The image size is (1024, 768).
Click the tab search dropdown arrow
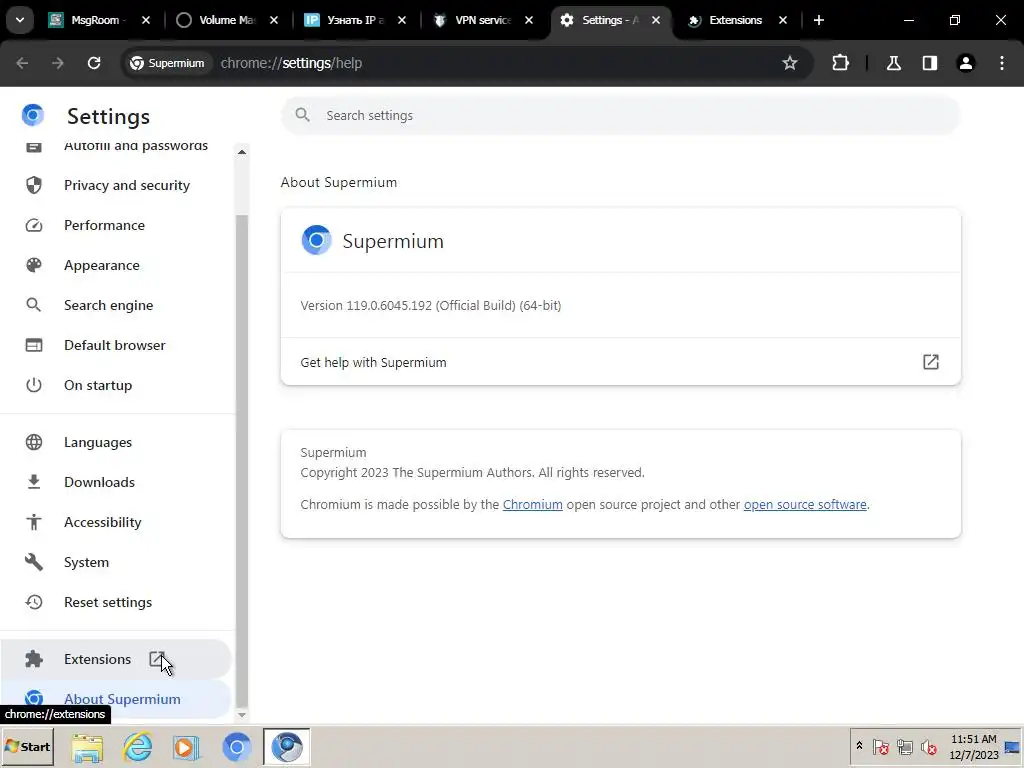20,20
